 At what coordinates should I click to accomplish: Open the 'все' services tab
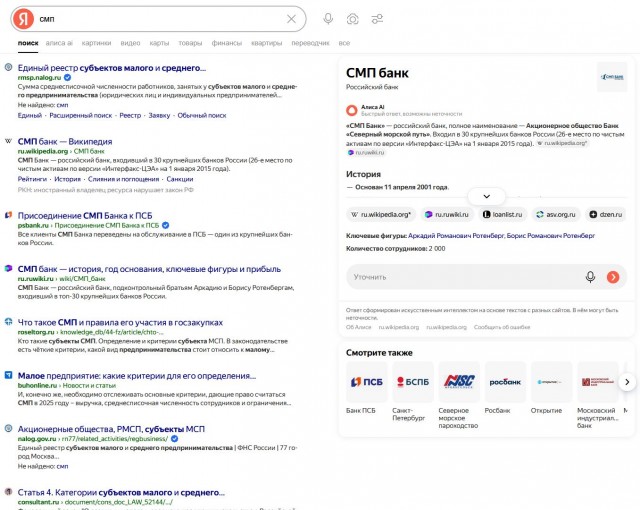[x=344, y=43]
